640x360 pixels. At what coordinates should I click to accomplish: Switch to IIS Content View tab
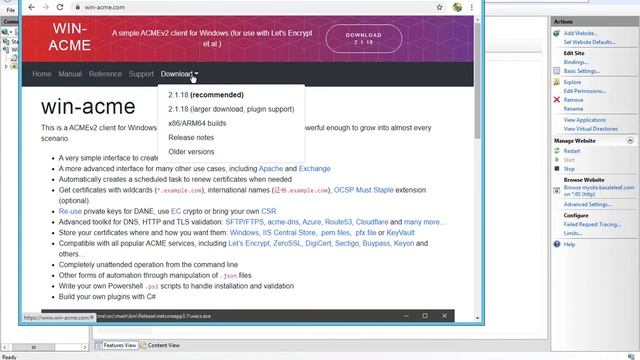160,345
